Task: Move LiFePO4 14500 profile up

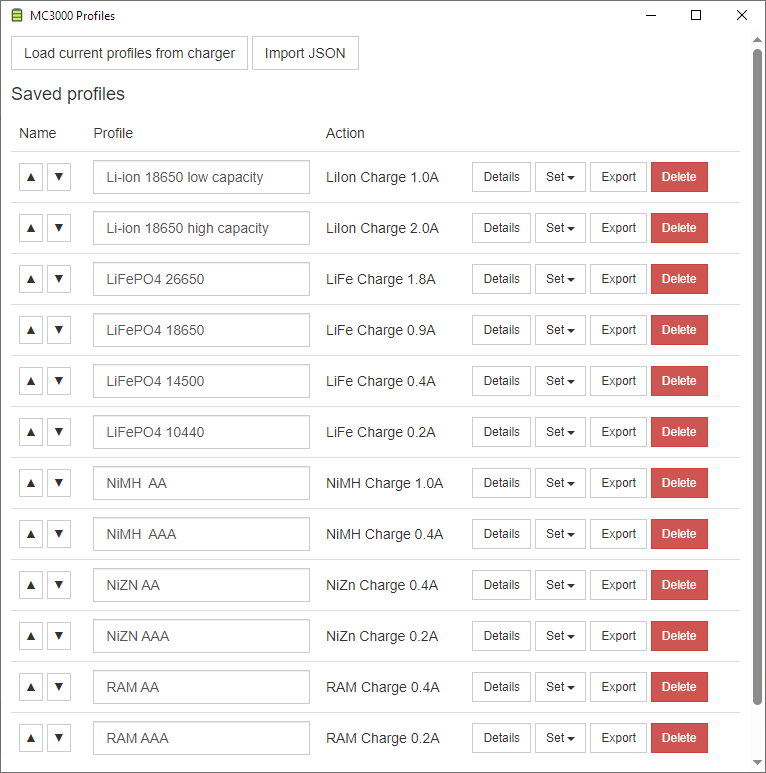Action: point(31,381)
